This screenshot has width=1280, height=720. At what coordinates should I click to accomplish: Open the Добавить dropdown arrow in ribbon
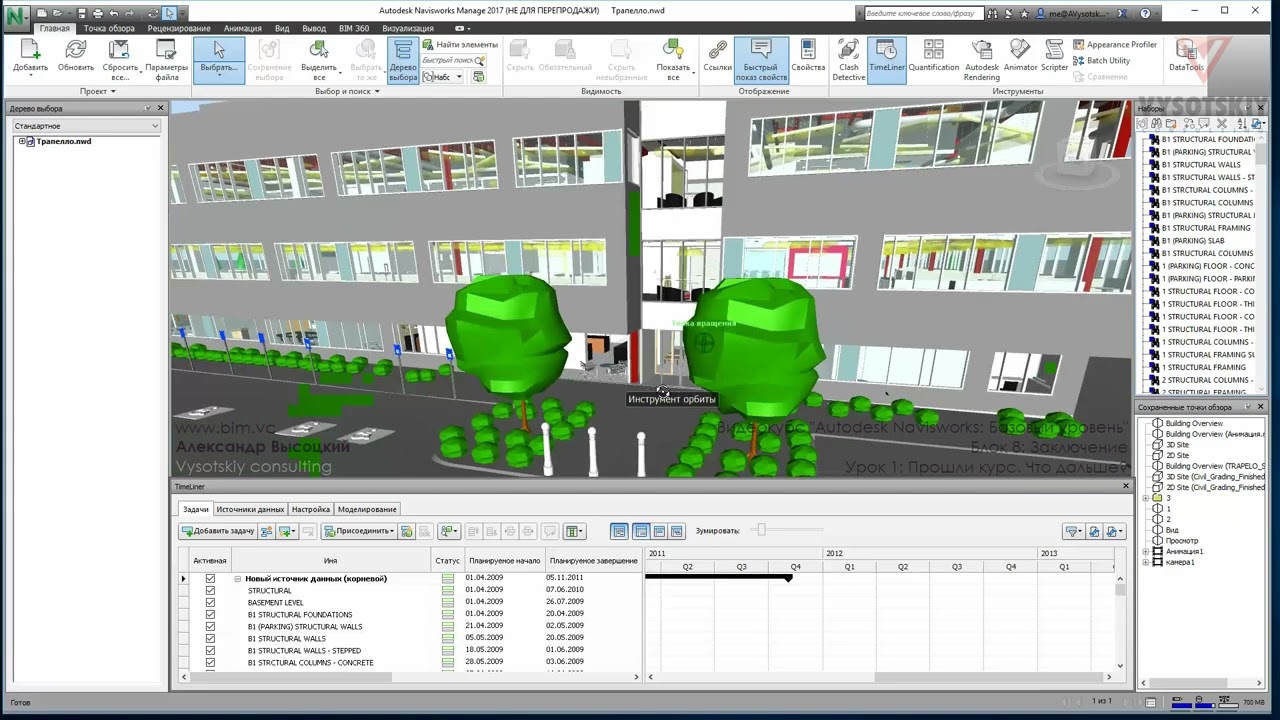(x=30, y=75)
